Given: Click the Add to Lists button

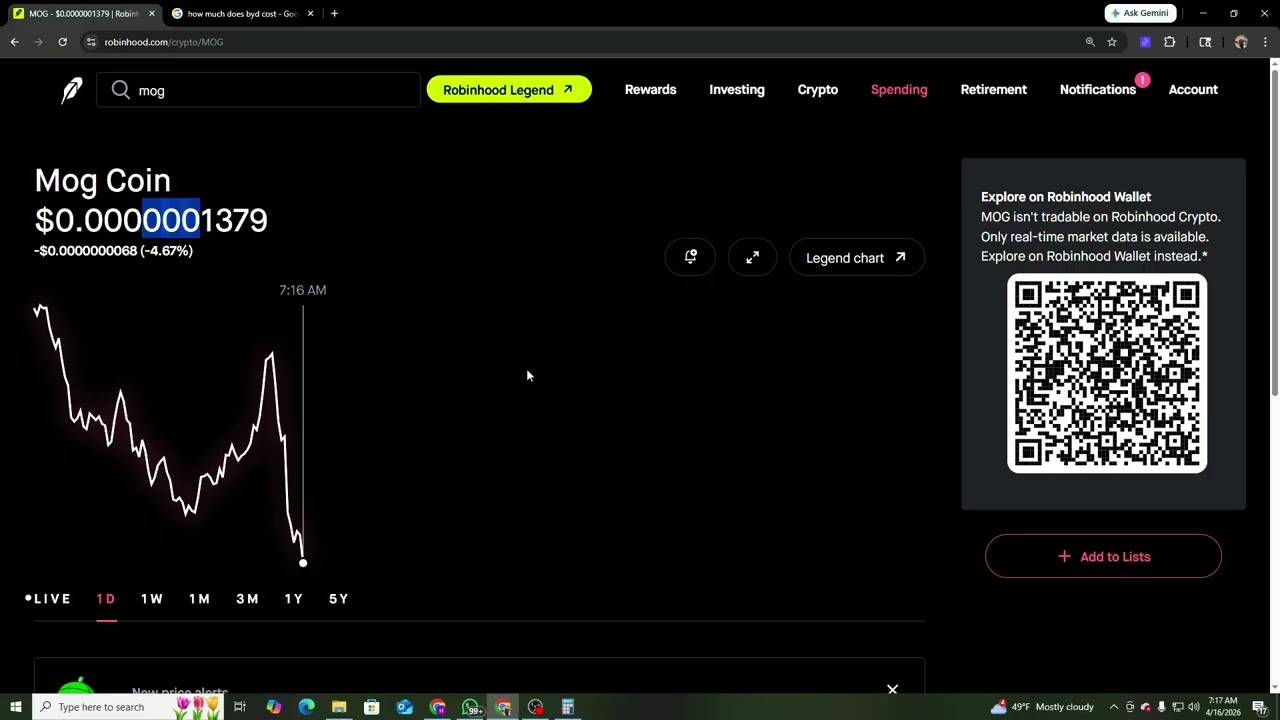Looking at the screenshot, I should pos(1103,556).
